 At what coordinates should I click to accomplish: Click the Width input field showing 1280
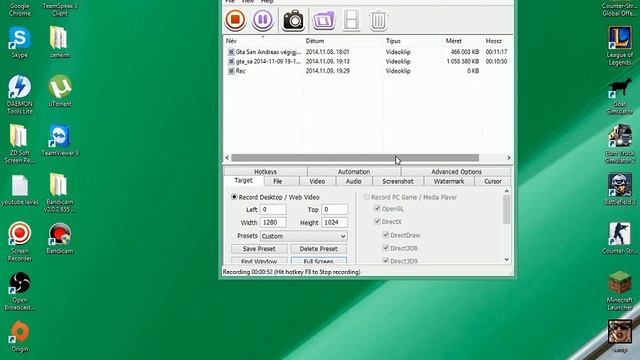273,222
